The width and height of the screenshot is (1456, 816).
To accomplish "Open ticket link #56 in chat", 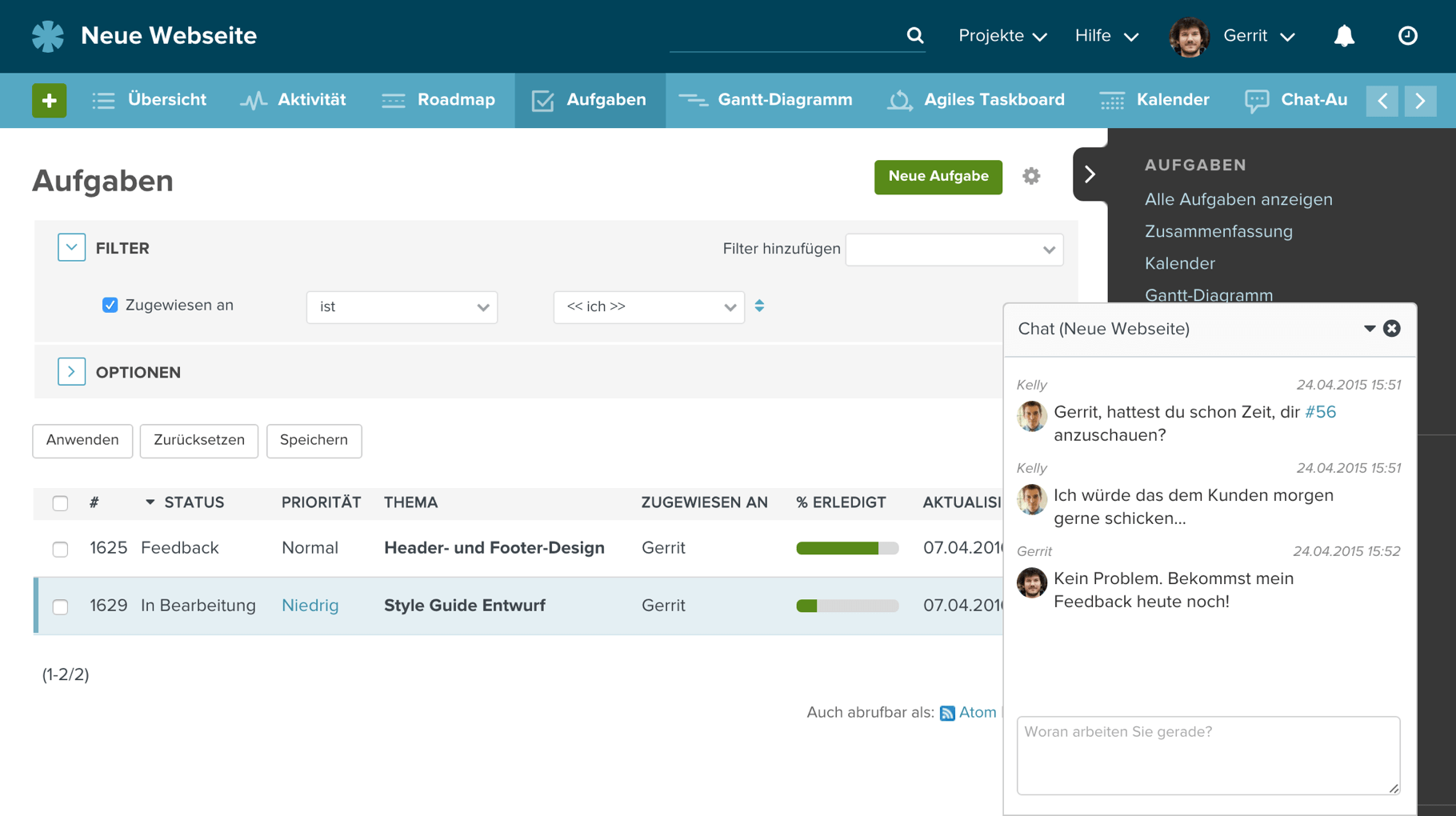I will 1320,412.
